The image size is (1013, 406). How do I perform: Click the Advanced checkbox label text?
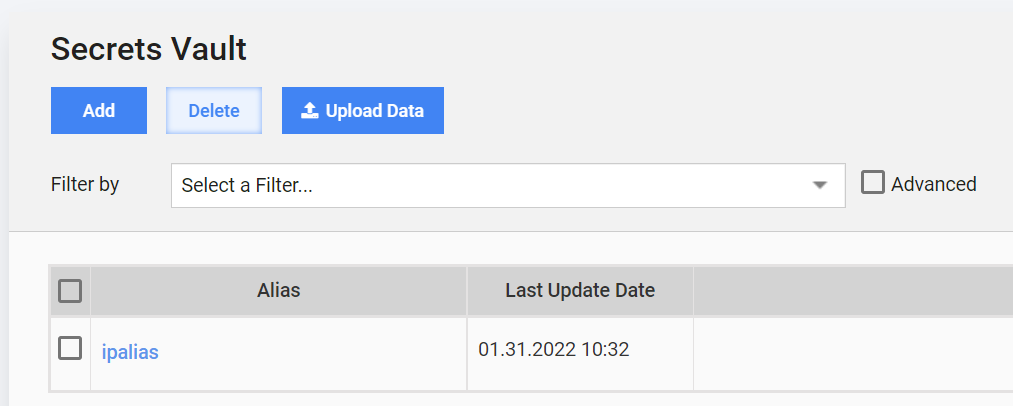pos(934,184)
